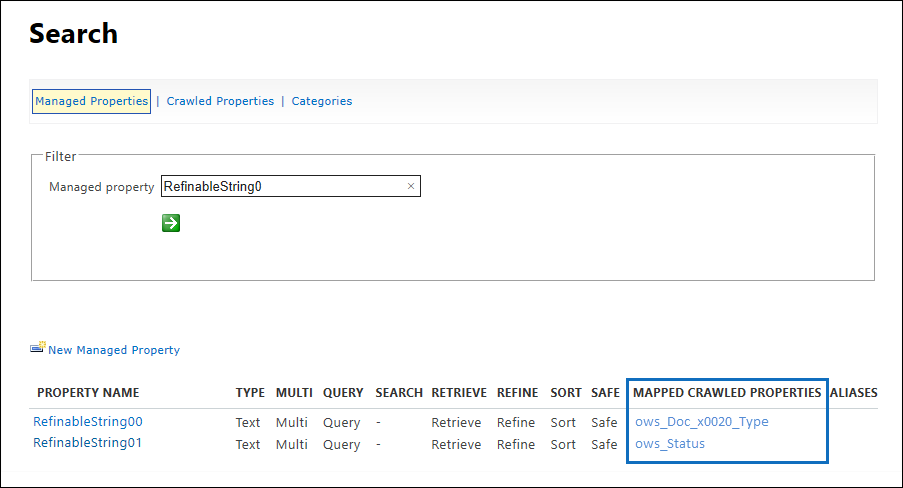The width and height of the screenshot is (903, 488).
Task: Open RefinableString01 managed property
Action: (87, 443)
